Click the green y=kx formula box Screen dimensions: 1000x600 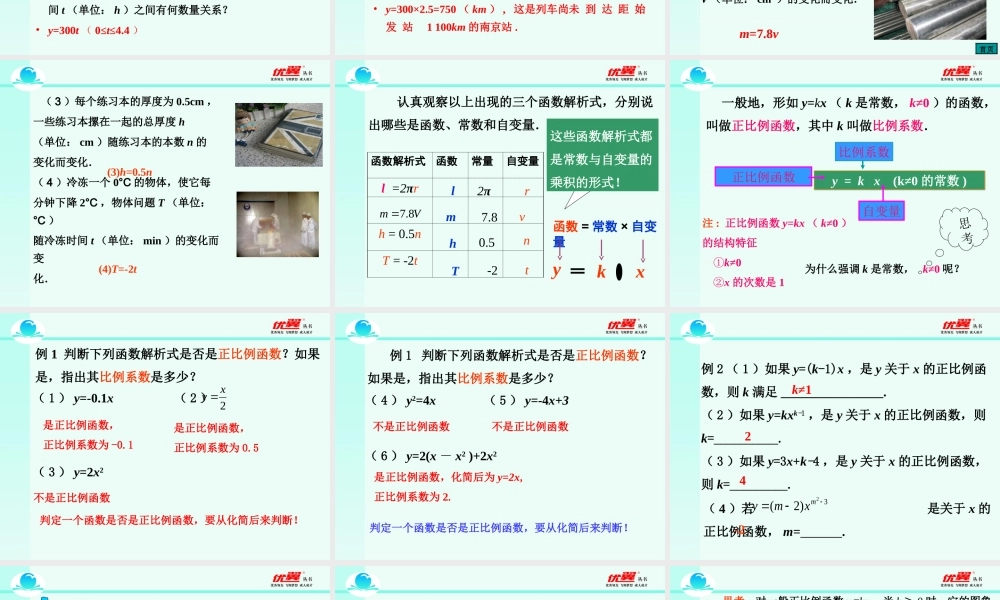(899, 180)
